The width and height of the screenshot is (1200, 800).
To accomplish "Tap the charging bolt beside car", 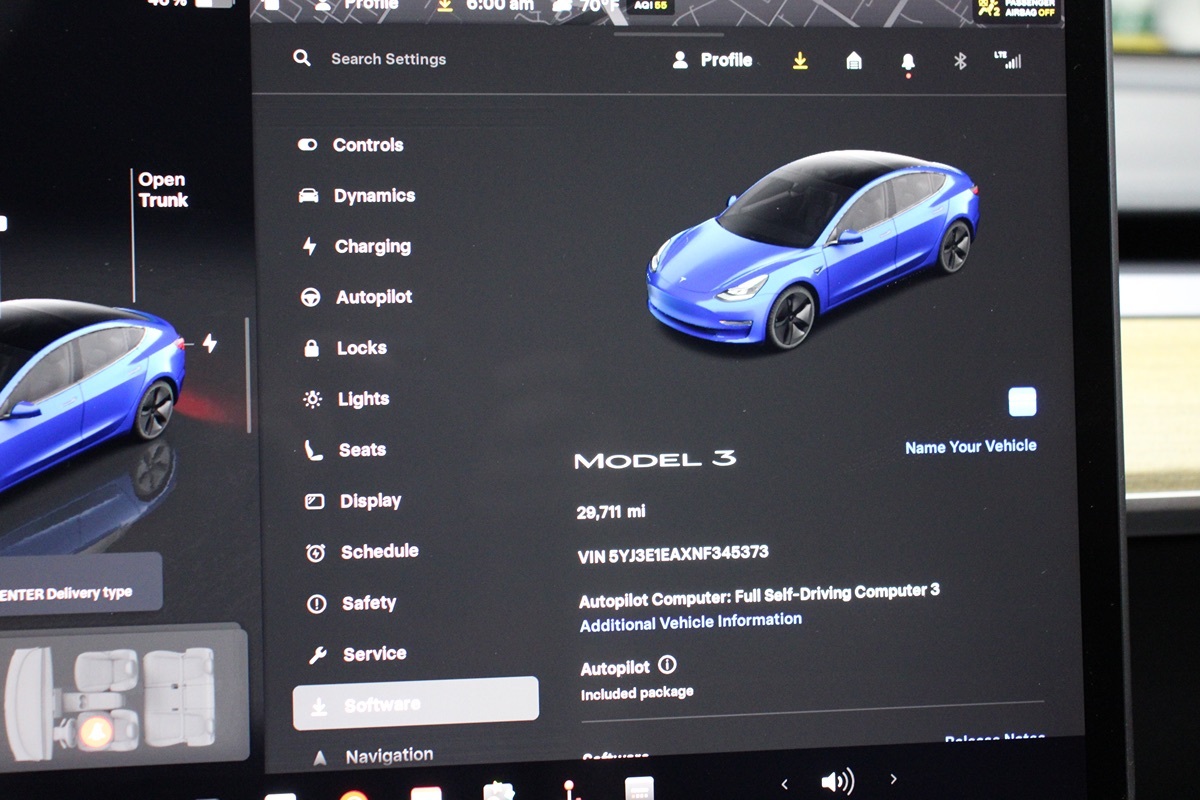I will tap(210, 343).
